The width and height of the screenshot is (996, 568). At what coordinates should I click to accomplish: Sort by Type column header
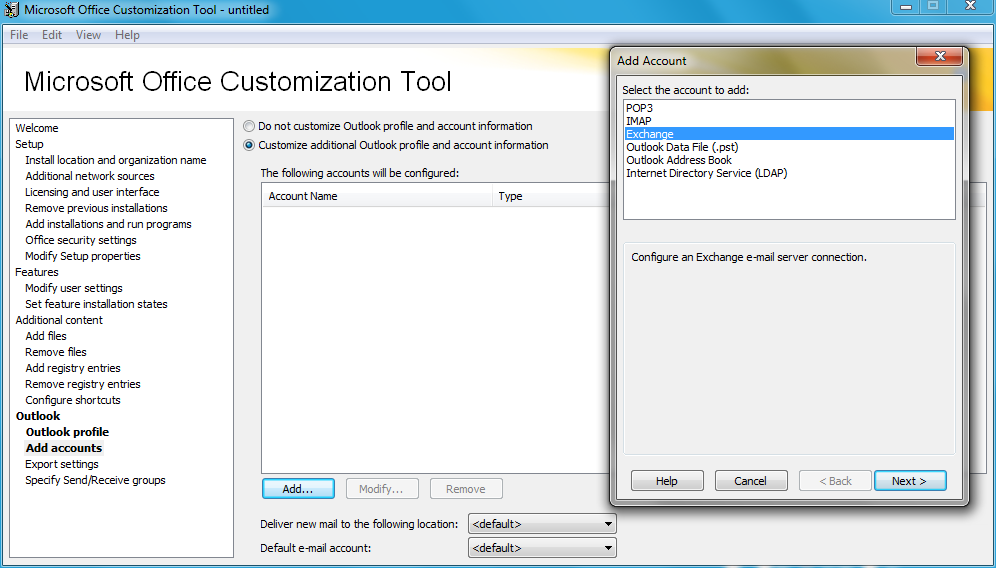[x=551, y=196]
